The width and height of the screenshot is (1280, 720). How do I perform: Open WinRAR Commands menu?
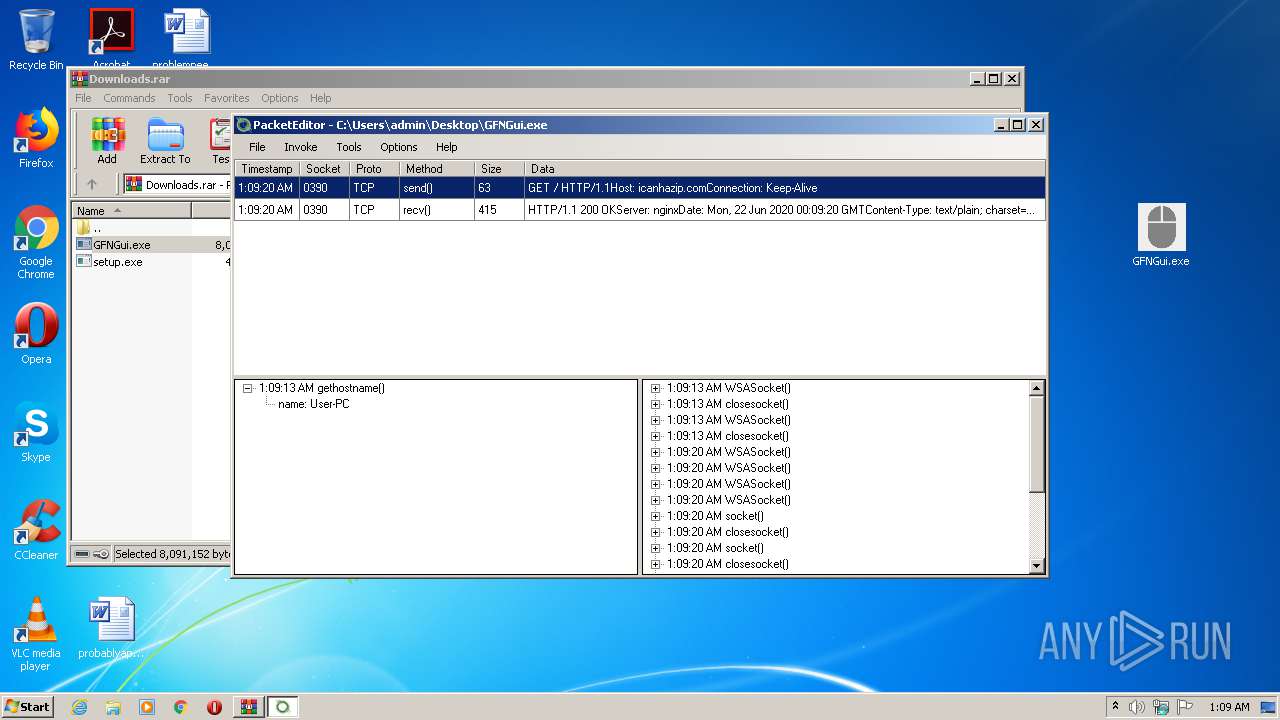(129, 98)
